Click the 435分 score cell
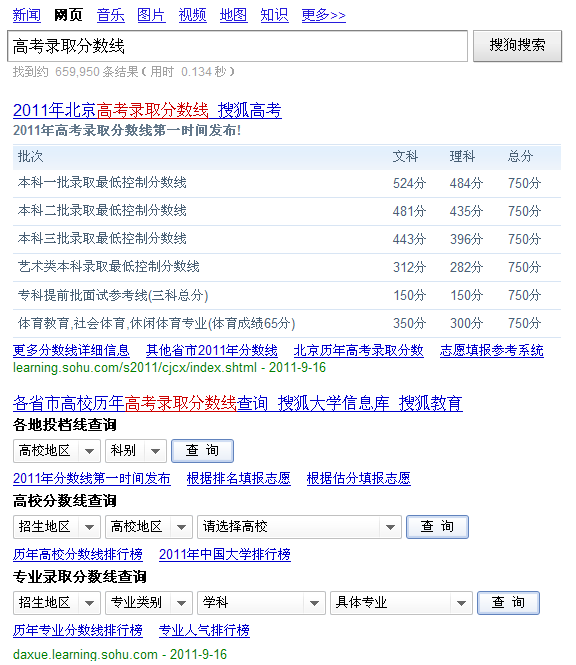The image size is (576, 665). [466, 211]
